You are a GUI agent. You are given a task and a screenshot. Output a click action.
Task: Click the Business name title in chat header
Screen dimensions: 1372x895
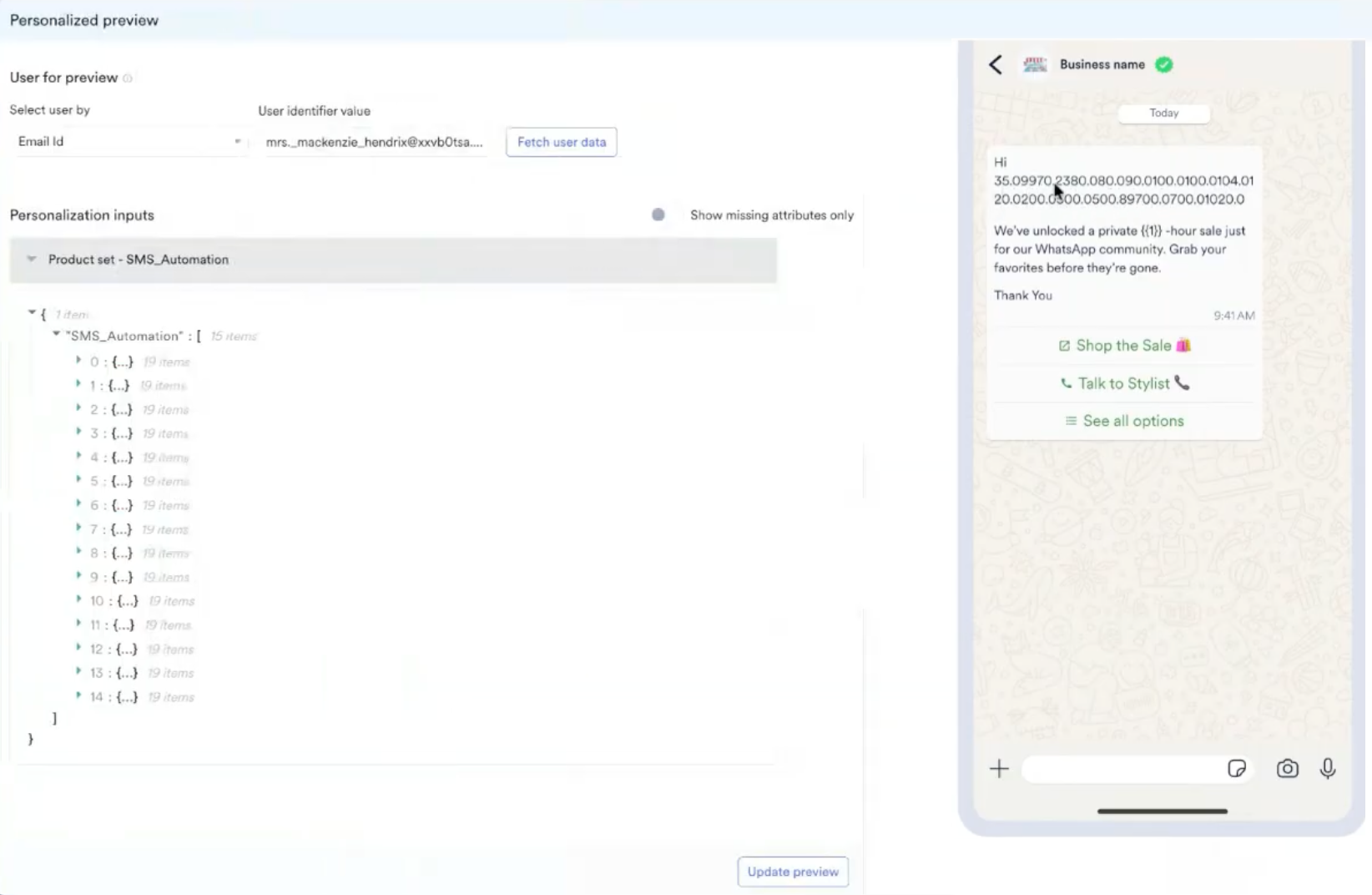1102,64
